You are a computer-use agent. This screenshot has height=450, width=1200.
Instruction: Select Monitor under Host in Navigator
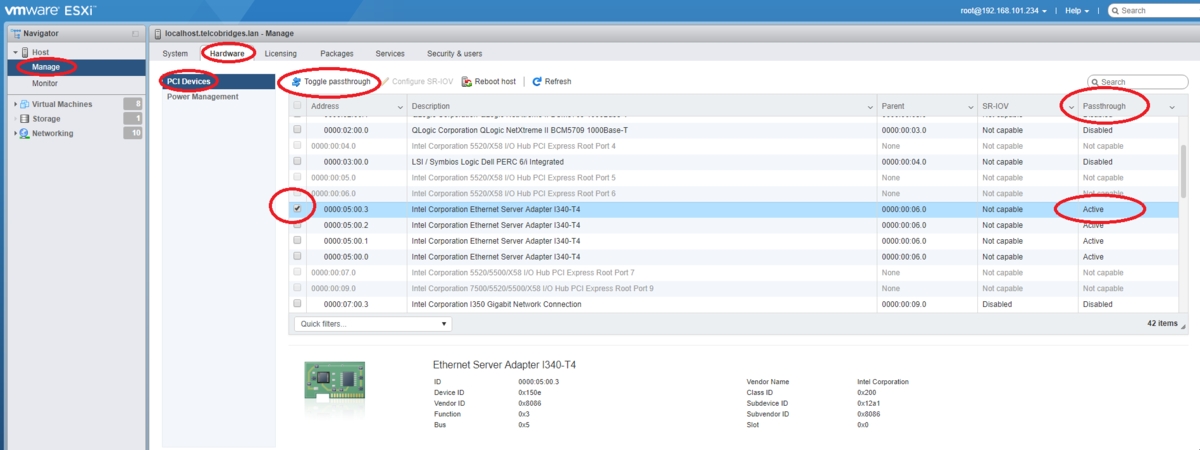(x=45, y=83)
